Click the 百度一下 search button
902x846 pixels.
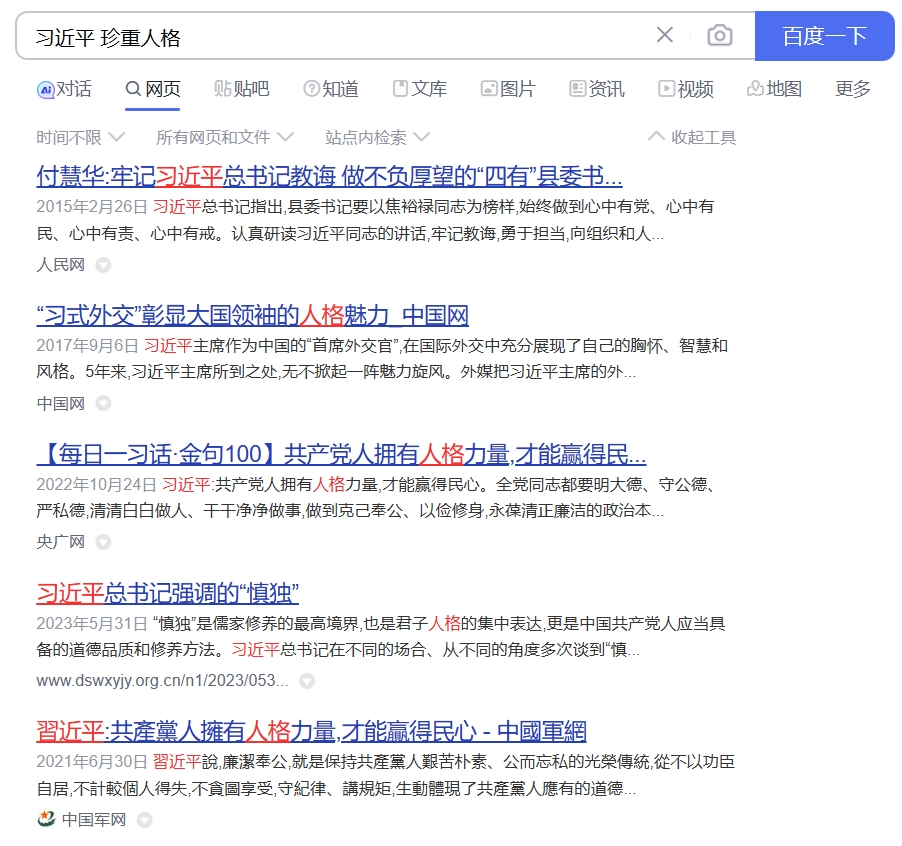tap(824, 36)
